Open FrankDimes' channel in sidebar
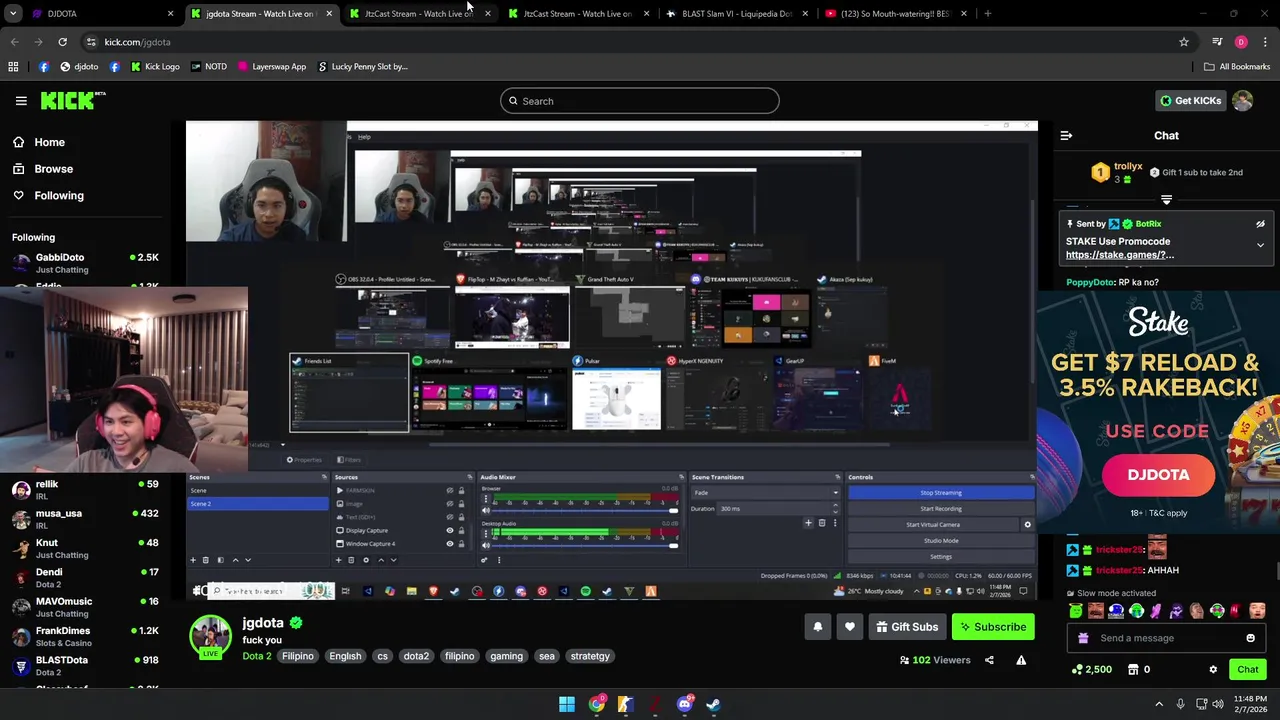 [85, 637]
